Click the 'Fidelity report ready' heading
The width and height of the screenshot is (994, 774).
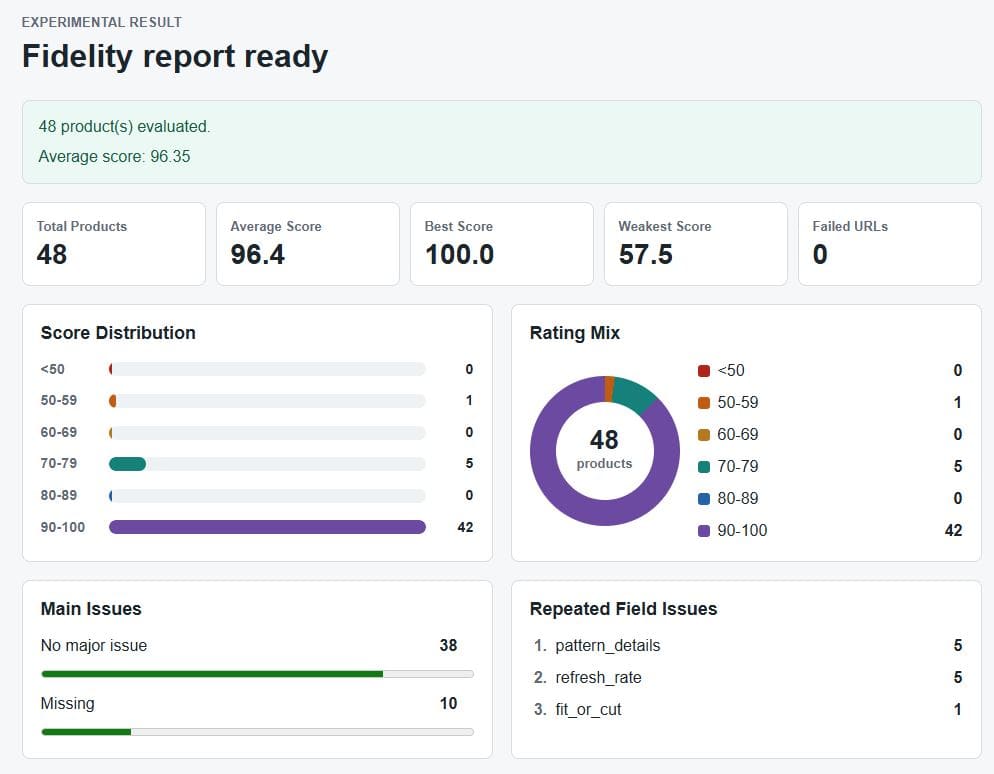point(175,56)
